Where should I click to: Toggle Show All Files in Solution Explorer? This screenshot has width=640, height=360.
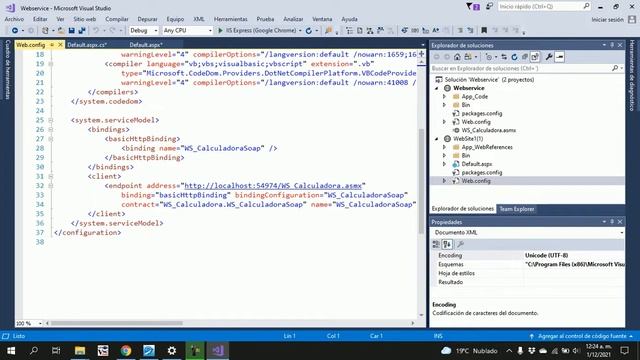pyautogui.click(x=535, y=57)
